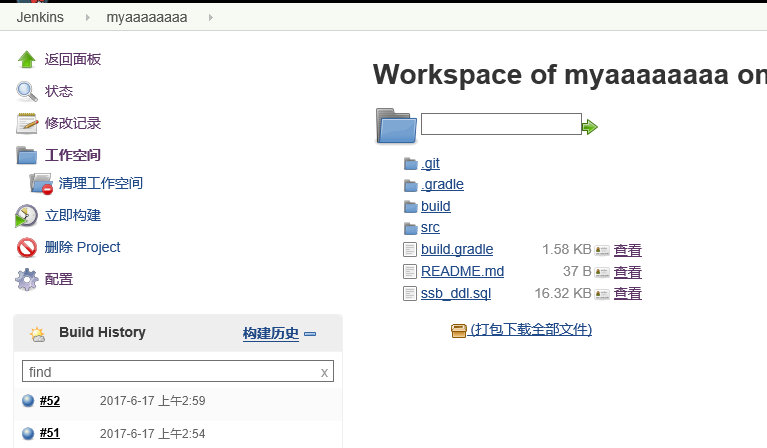Expand the Jenkins breadcrumb arrow
Screen dimensions: 767x448
click(88, 18)
